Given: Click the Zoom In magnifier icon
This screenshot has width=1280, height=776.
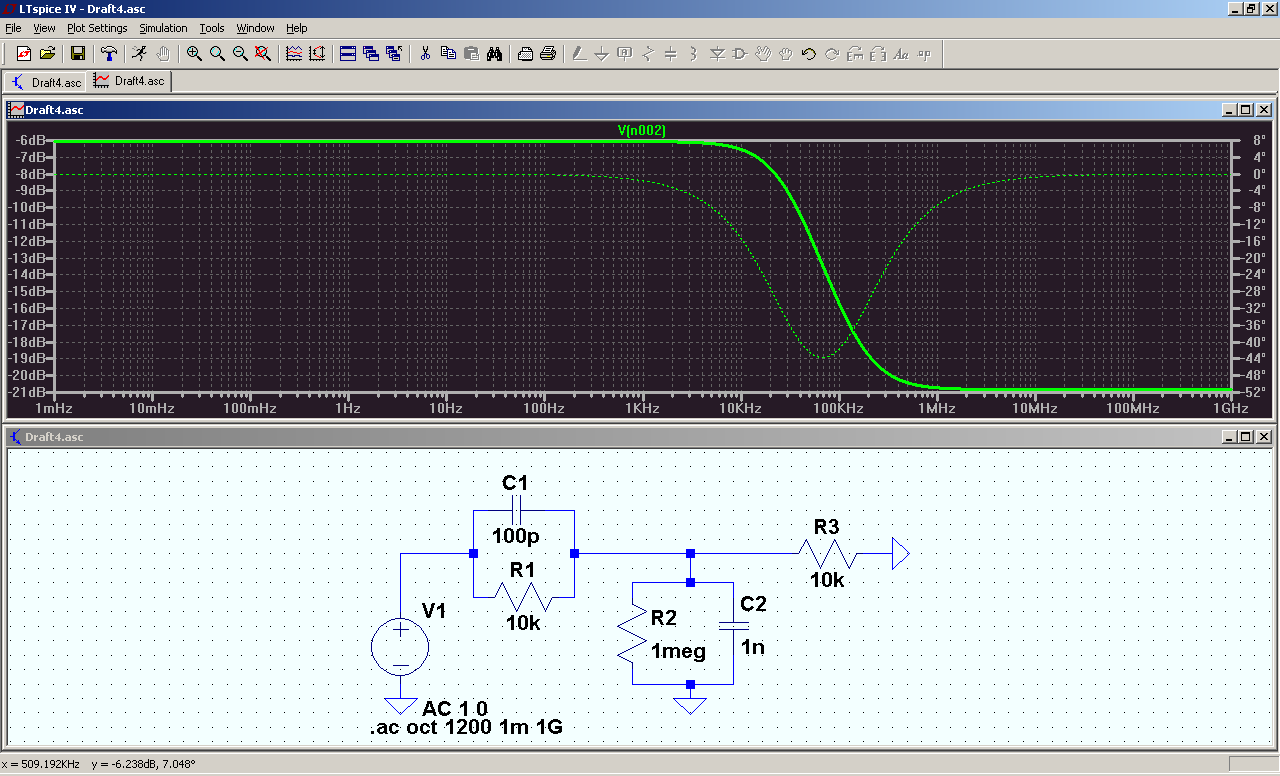Looking at the screenshot, I should tap(194, 54).
